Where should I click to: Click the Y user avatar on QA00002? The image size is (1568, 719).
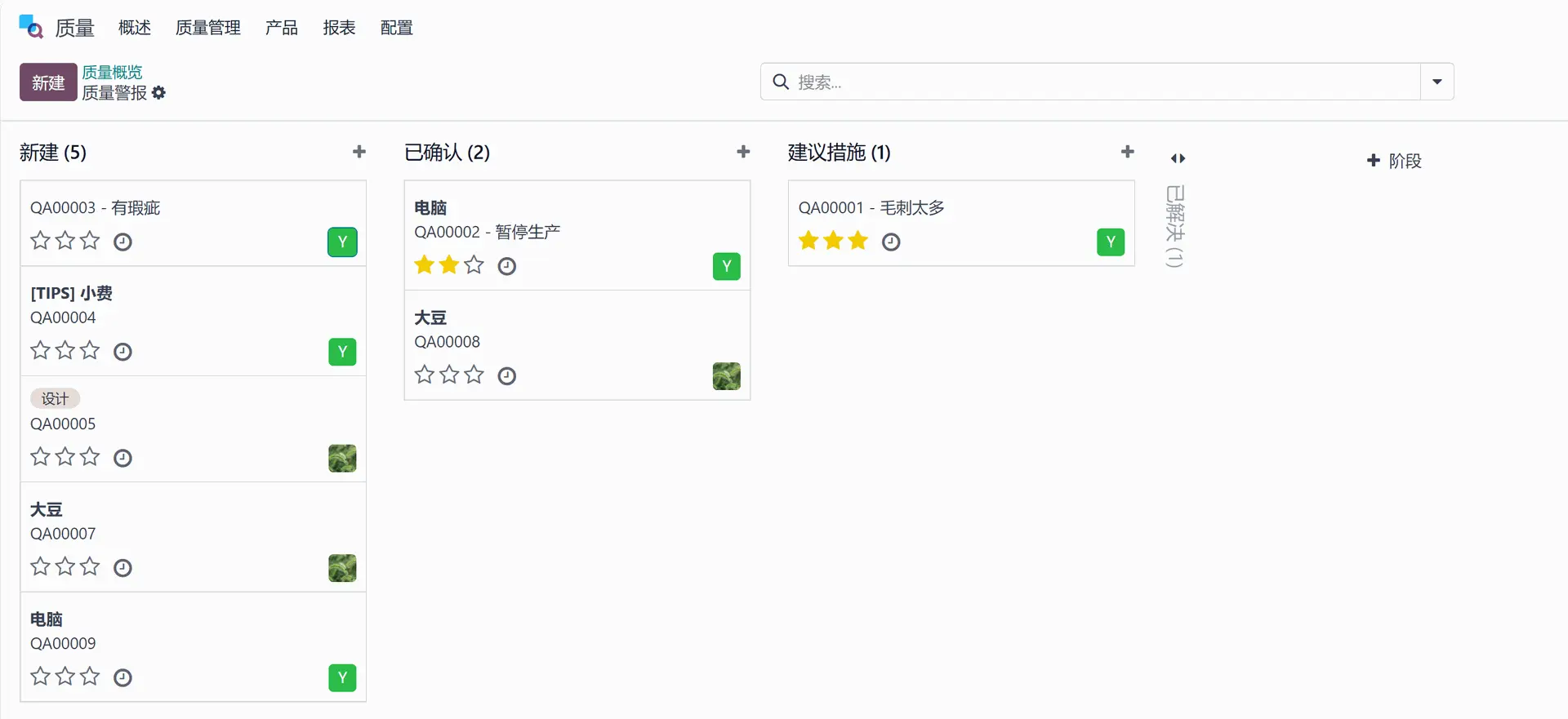click(726, 266)
